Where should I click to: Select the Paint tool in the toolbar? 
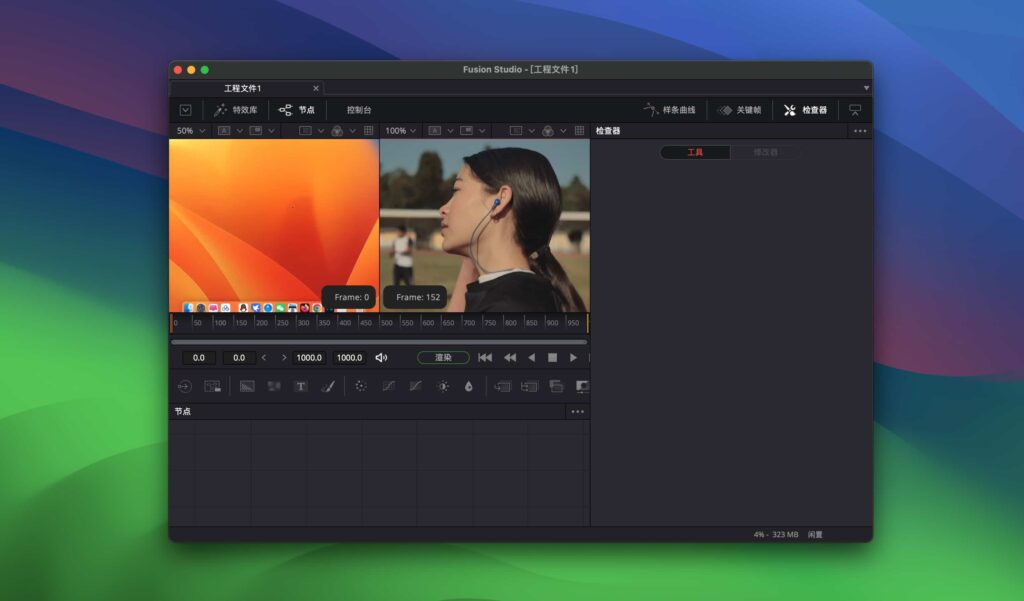pyautogui.click(x=328, y=387)
